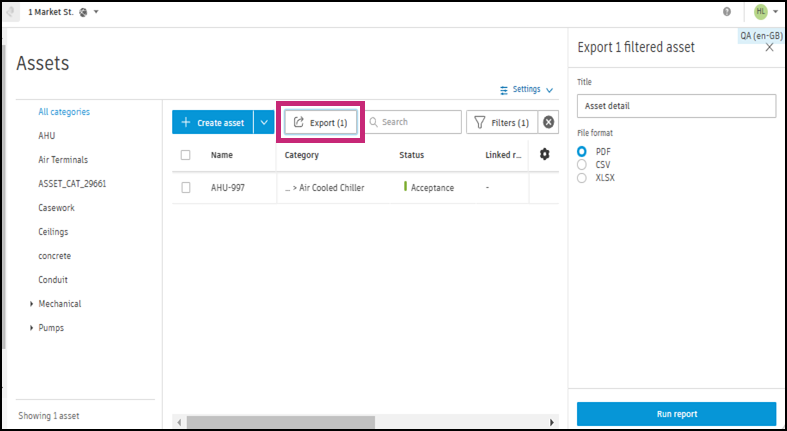Tick the checkbox for AHU-997 row
The width and height of the screenshot is (787, 431).
pos(186,188)
